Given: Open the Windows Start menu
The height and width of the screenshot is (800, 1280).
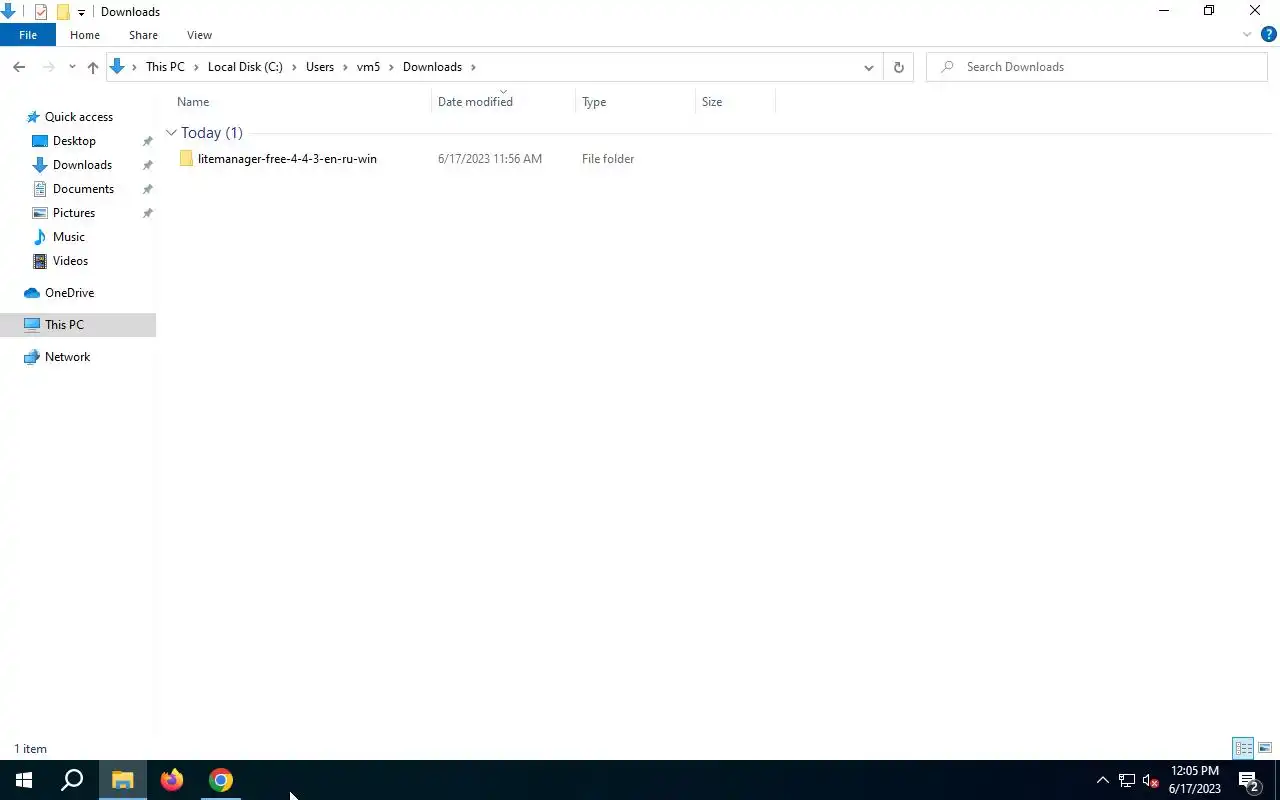Looking at the screenshot, I should click(x=24, y=780).
